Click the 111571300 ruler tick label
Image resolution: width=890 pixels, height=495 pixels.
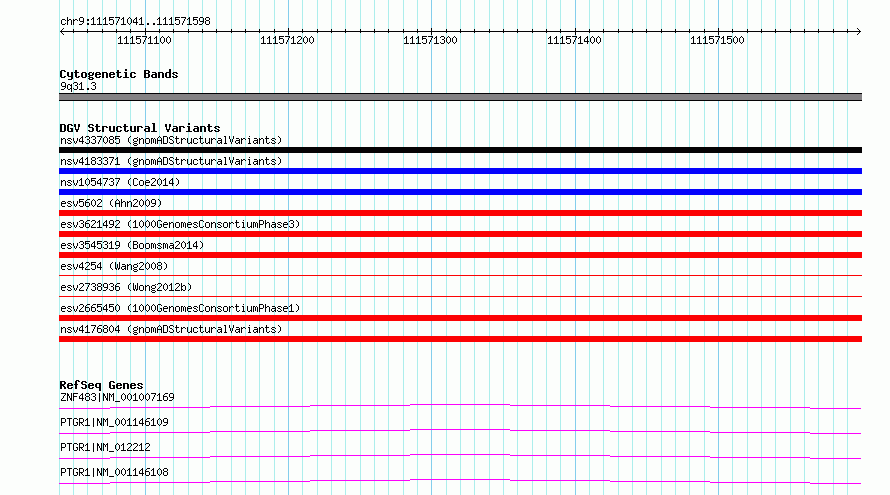pyautogui.click(x=430, y=40)
